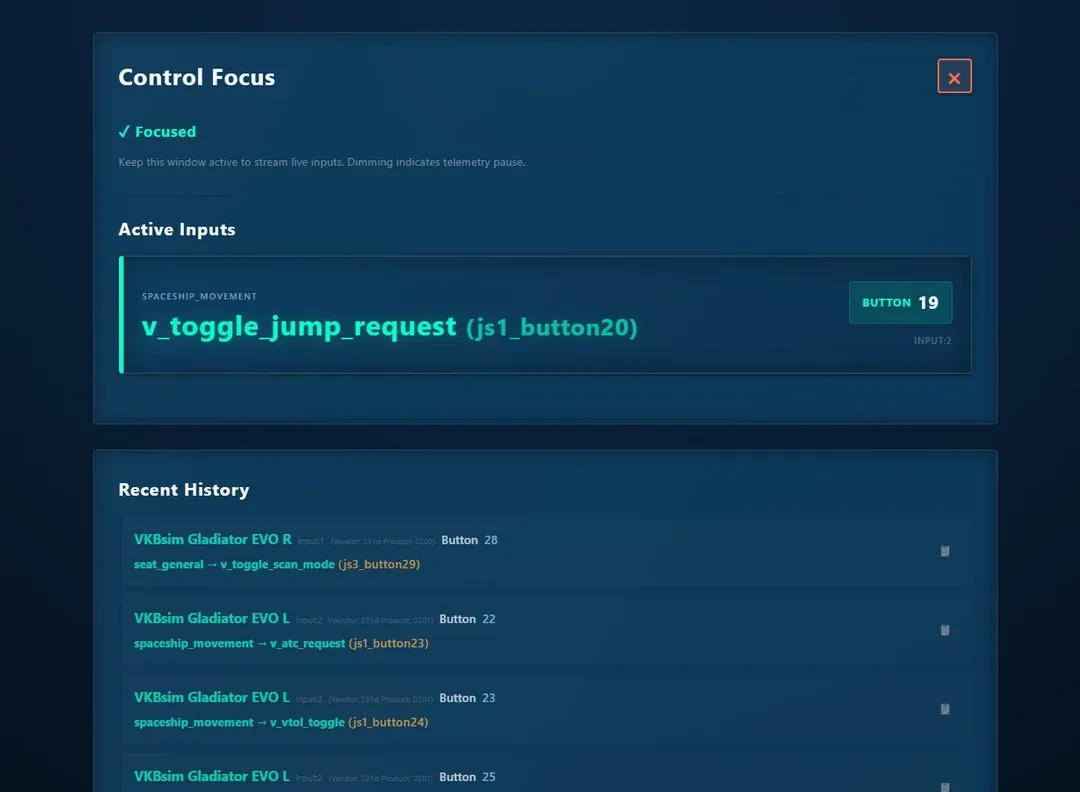
Task: Click the js1_button23 binding link
Action: (x=388, y=643)
